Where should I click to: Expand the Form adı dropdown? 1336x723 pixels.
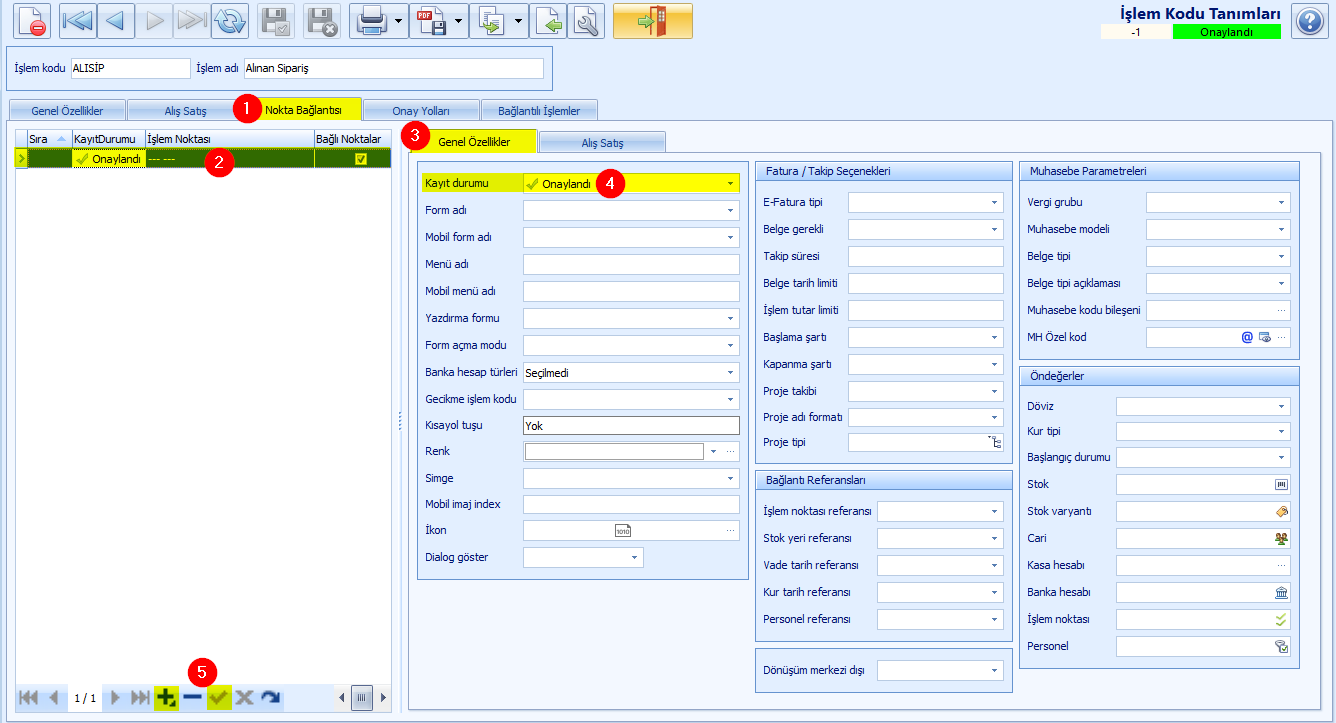(x=731, y=210)
